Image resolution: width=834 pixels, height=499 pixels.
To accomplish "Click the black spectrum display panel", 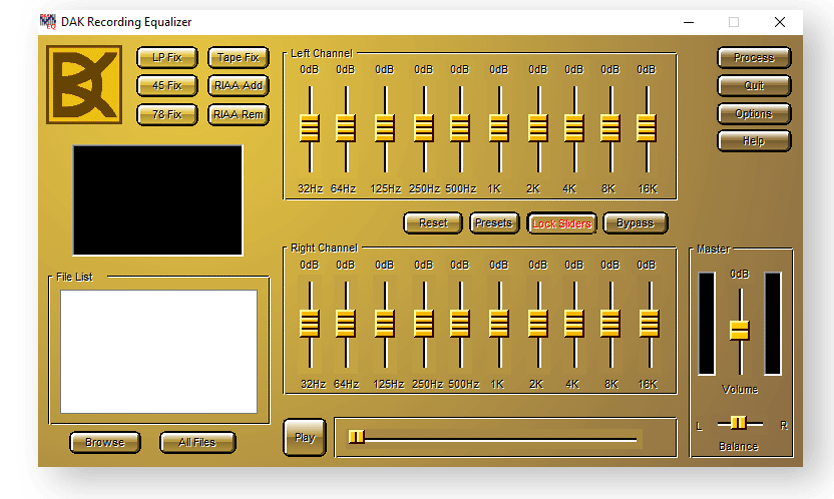I will pos(158,201).
